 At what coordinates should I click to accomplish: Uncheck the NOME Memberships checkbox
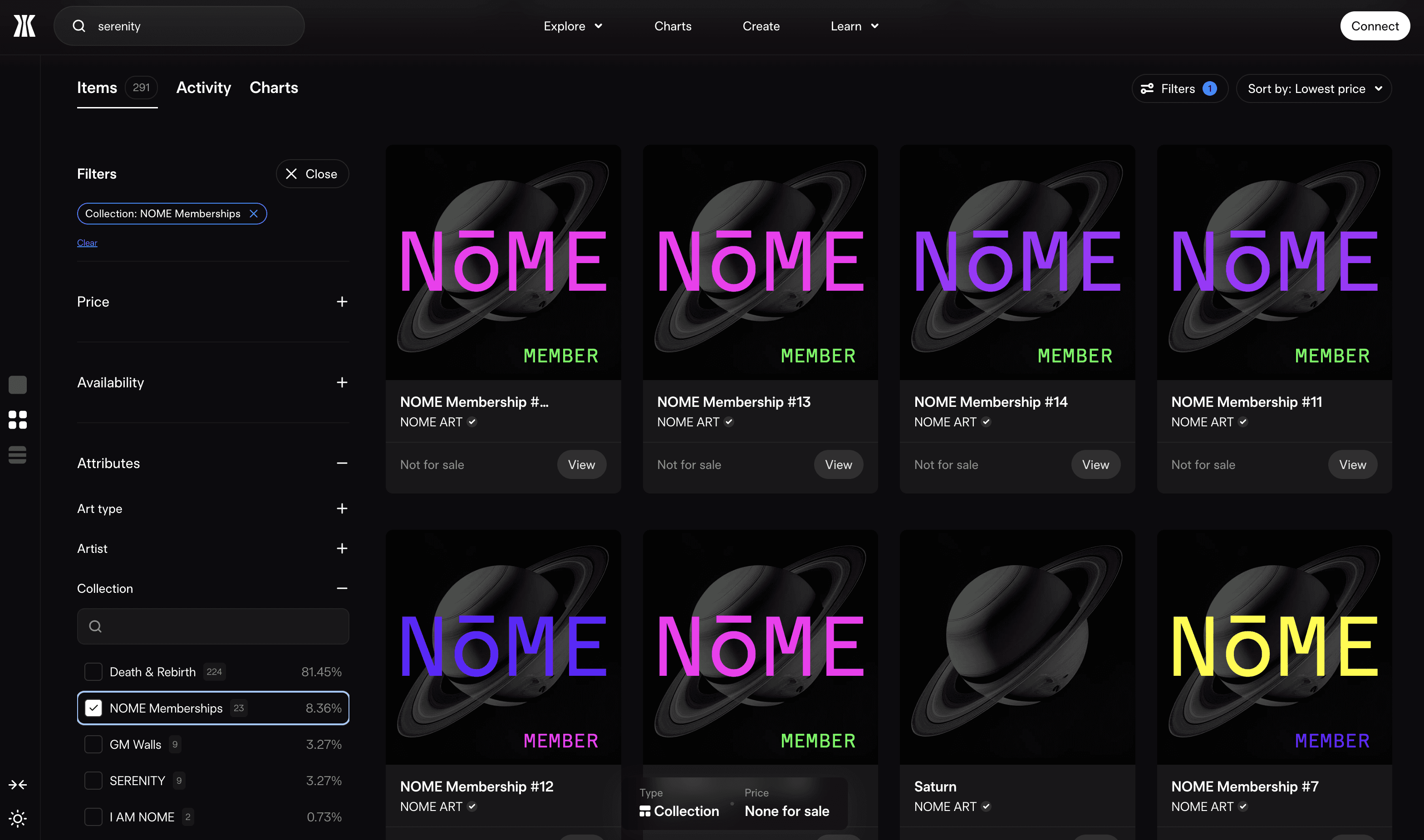(x=93, y=708)
